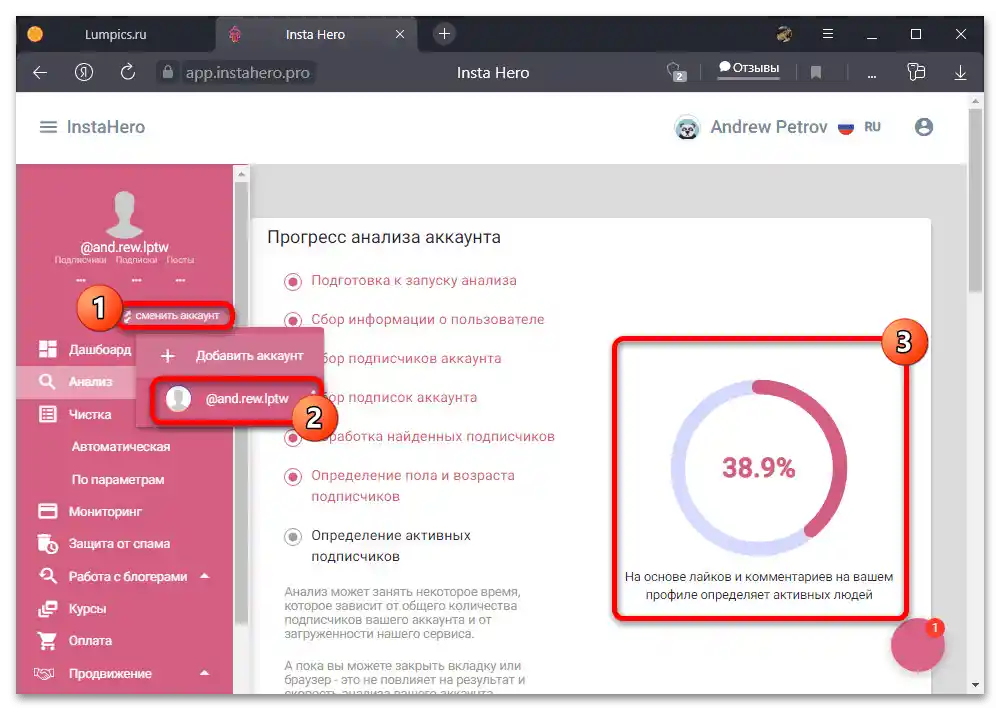
Task: Click the InstaHero logo text
Action: [106, 127]
